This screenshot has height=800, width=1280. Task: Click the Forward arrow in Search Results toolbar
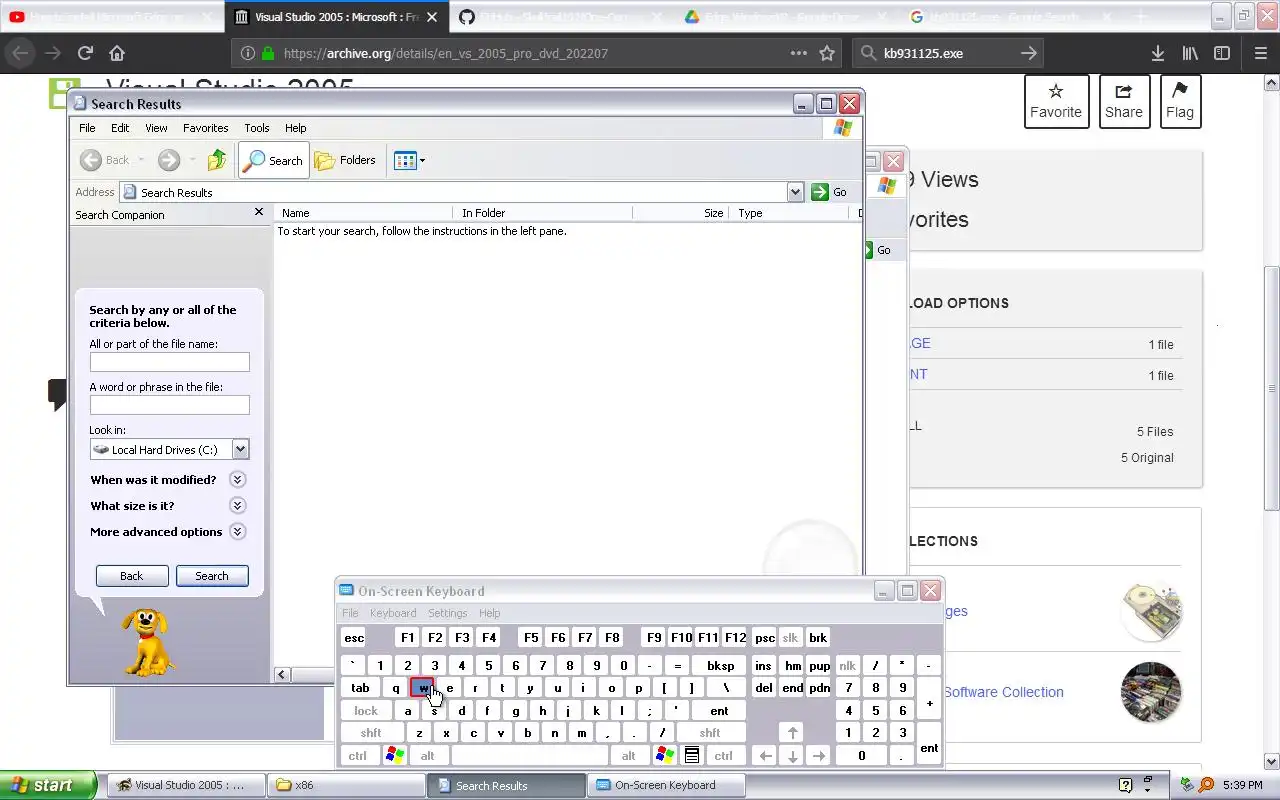[169, 160]
